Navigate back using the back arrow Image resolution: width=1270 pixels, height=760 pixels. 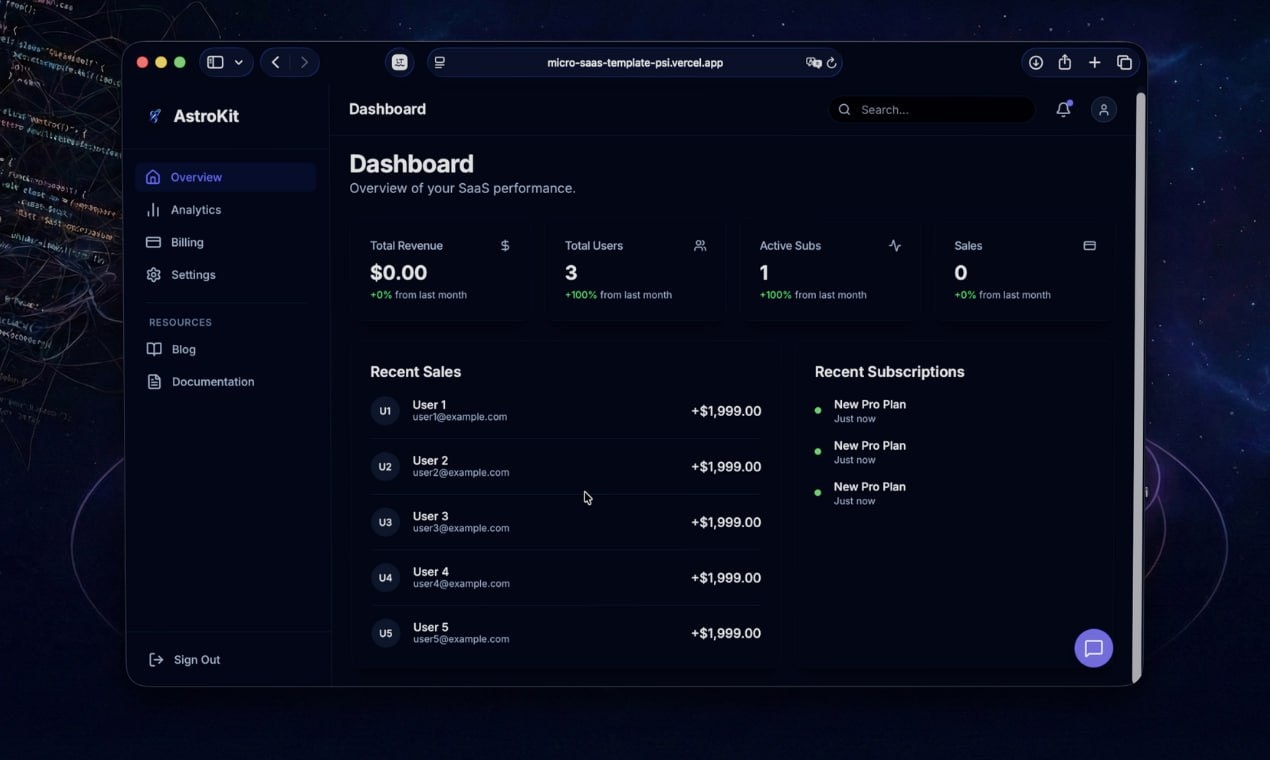[x=275, y=61]
